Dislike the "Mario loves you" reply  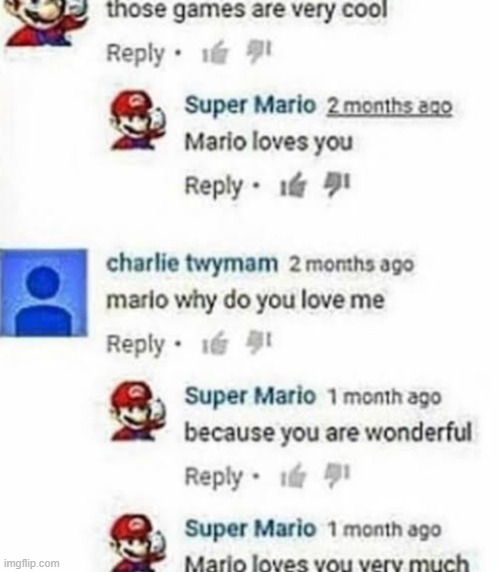click(x=337, y=184)
